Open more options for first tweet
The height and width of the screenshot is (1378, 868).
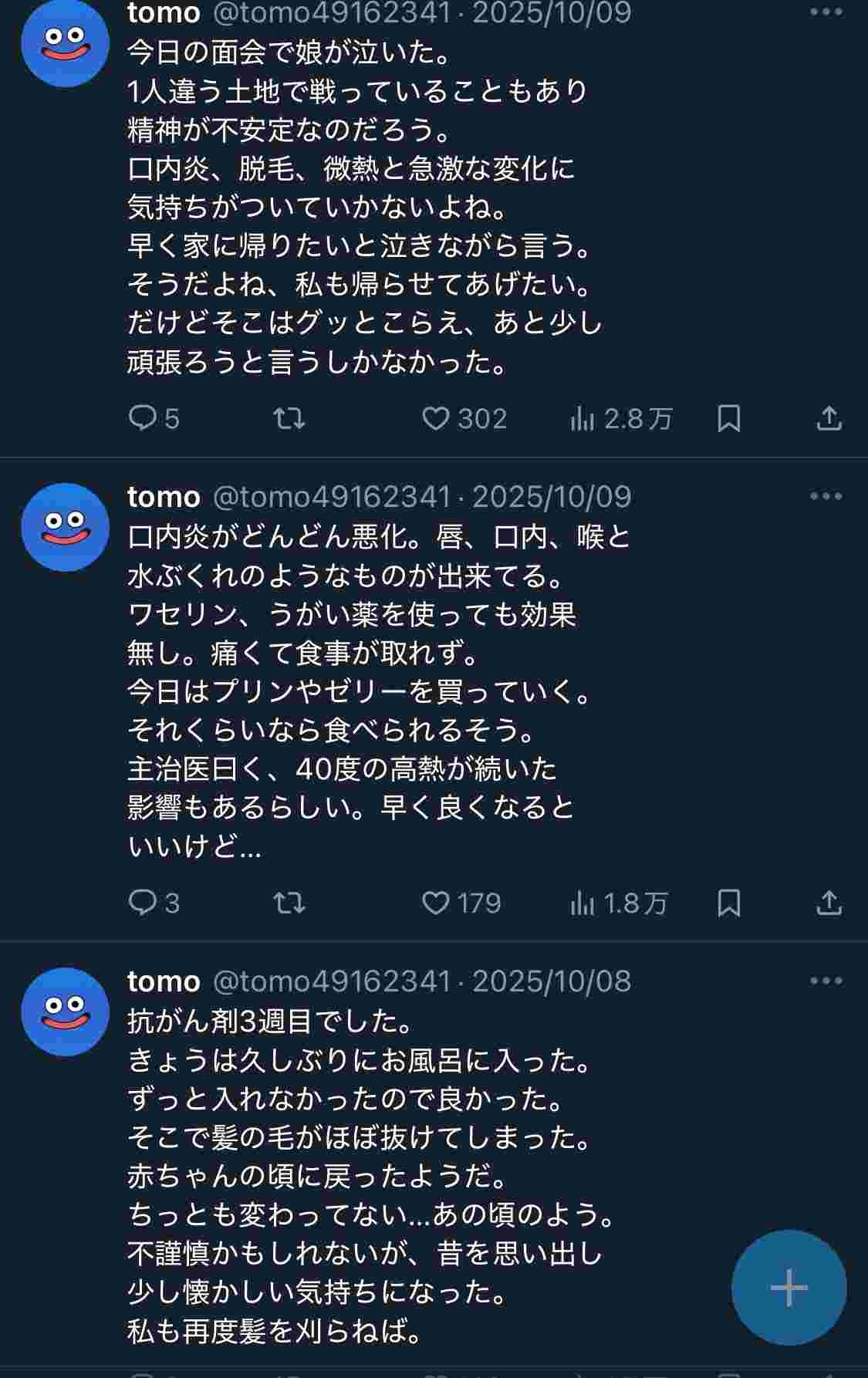[x=826, y=13]
